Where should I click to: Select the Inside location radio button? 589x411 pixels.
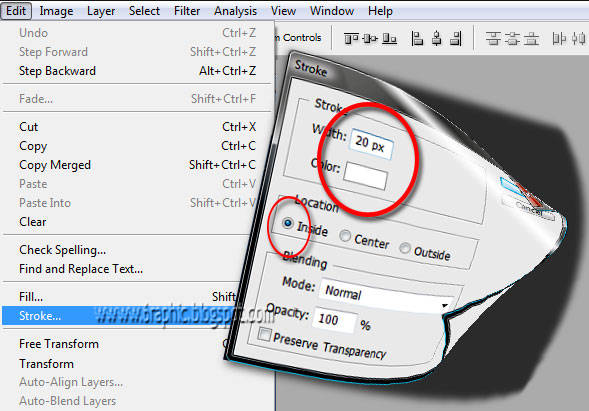(x=287, y=223)
